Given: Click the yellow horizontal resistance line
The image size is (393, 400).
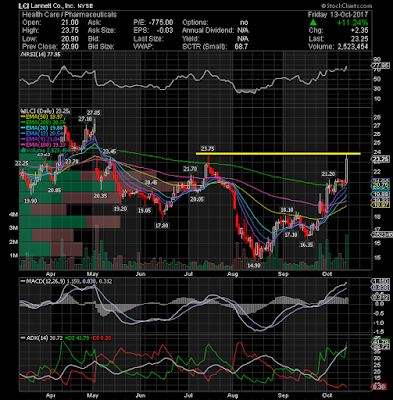Looking at the screenshot, I should (x=278, y=154).
